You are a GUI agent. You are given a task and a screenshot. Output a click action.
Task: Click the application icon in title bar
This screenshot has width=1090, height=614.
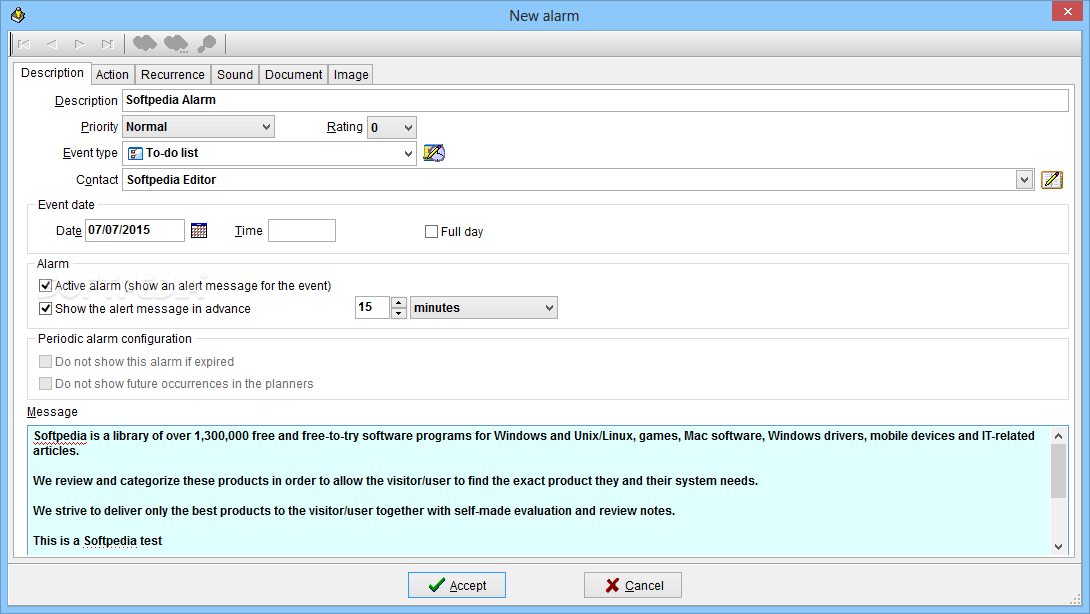click(18, 15)
